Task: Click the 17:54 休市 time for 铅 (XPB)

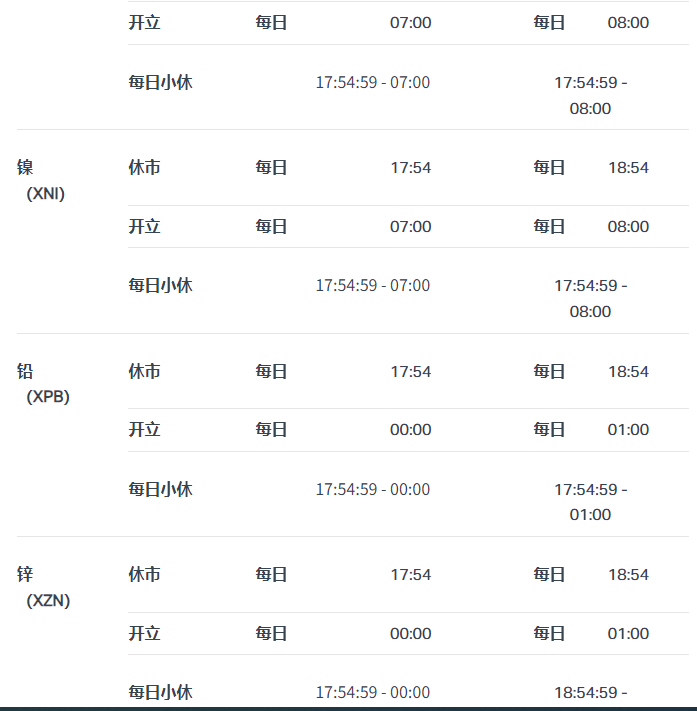Action: point(410,372)
